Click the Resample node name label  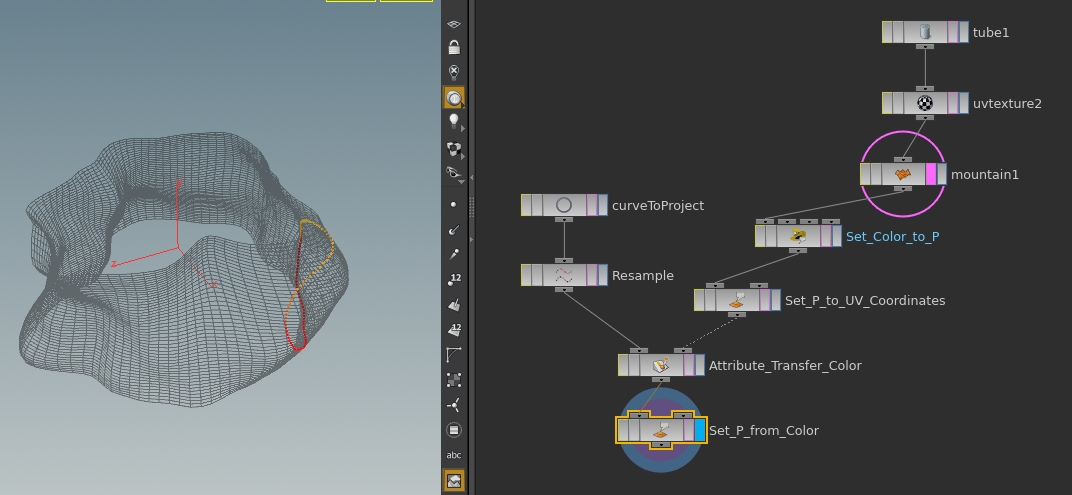(x=643, y=276)
